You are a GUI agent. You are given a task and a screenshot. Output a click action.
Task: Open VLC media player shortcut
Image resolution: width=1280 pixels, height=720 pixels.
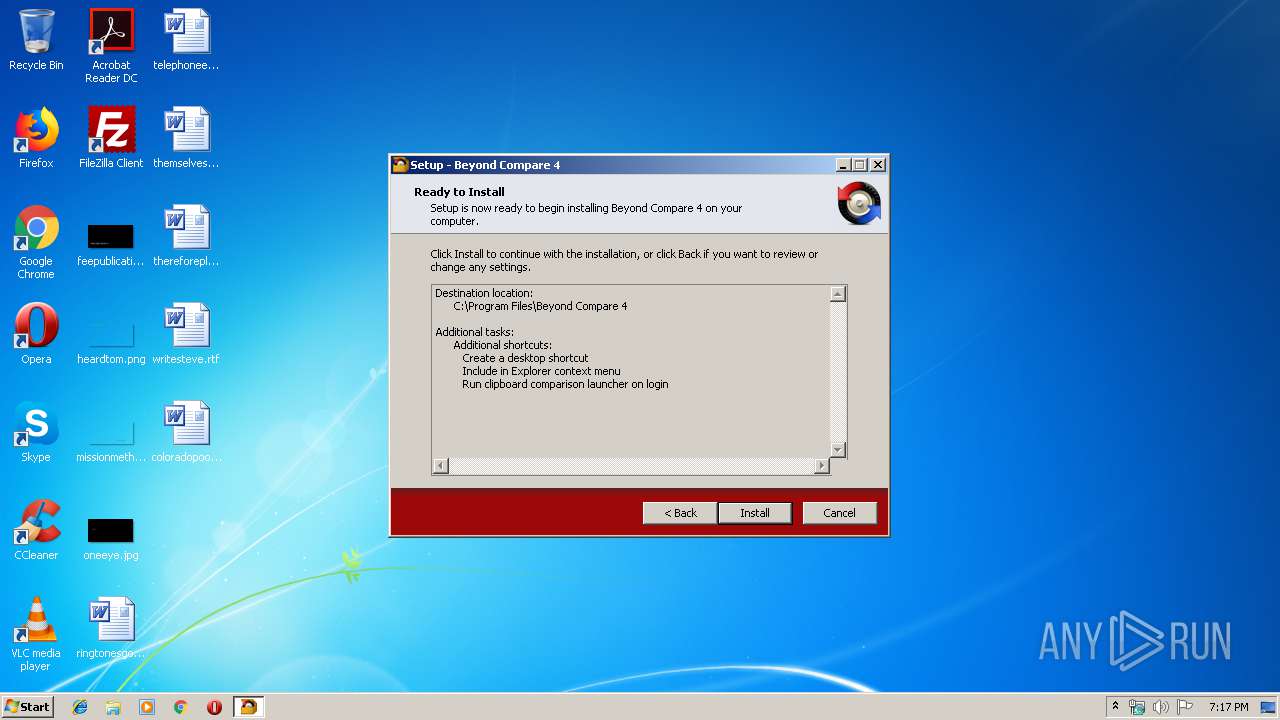tap(36, 634)
